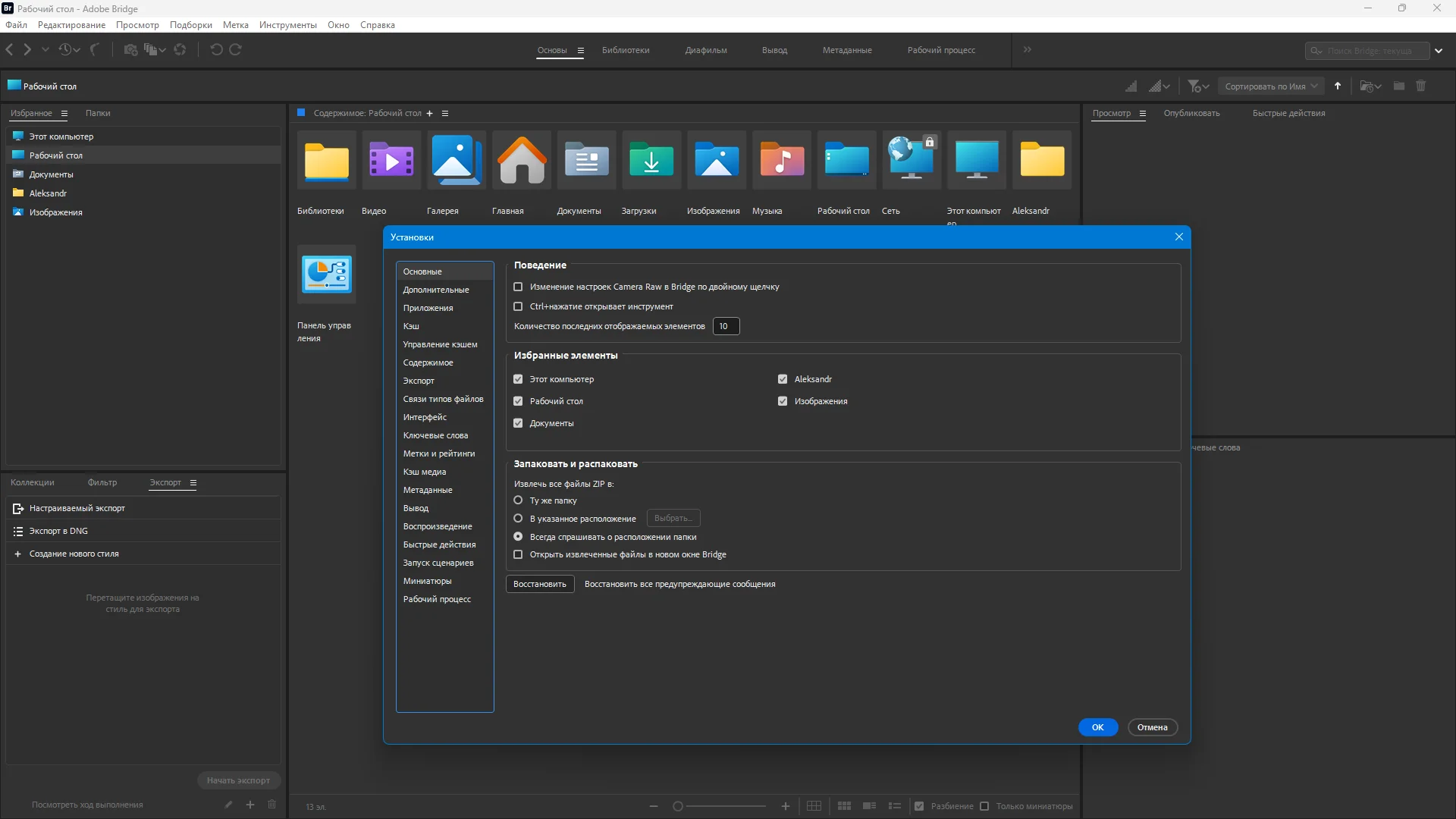The height and width of the screenshot is (819, 1456).
Task: Click the grid lock icon in bottom bar
Action: [x=814, y=806]
